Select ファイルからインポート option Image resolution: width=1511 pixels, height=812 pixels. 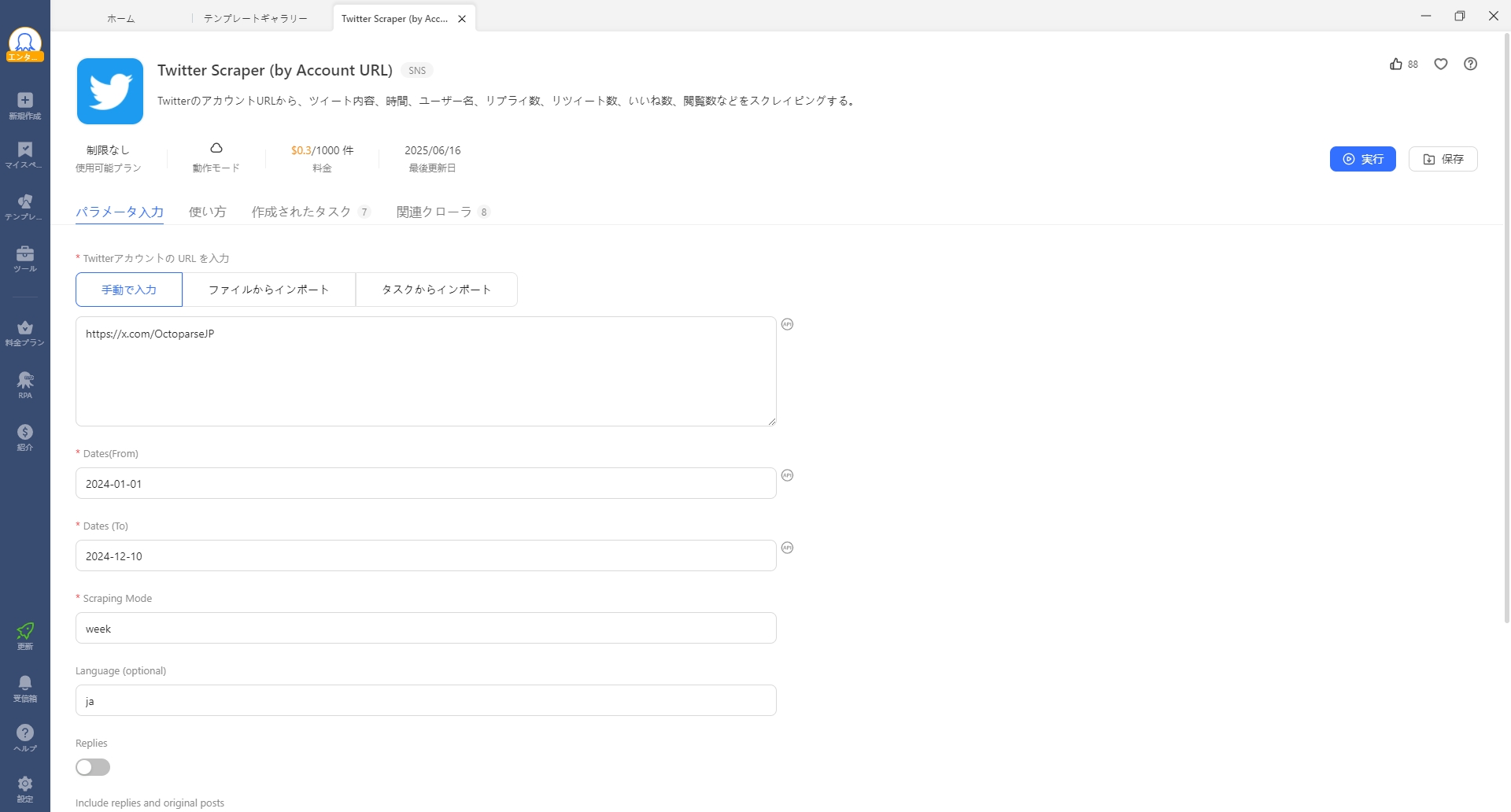coord(269,290)
